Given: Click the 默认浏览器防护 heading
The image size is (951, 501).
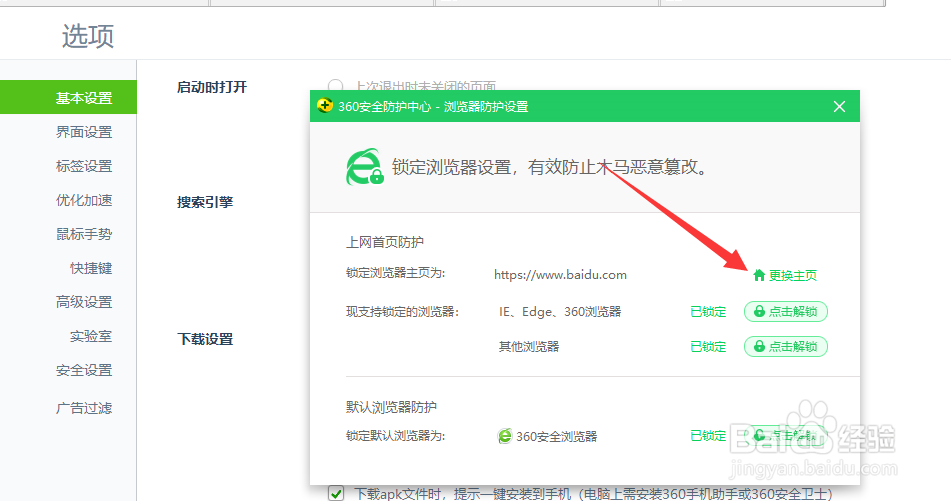Looking at the screenshot, I should (391, 407).
